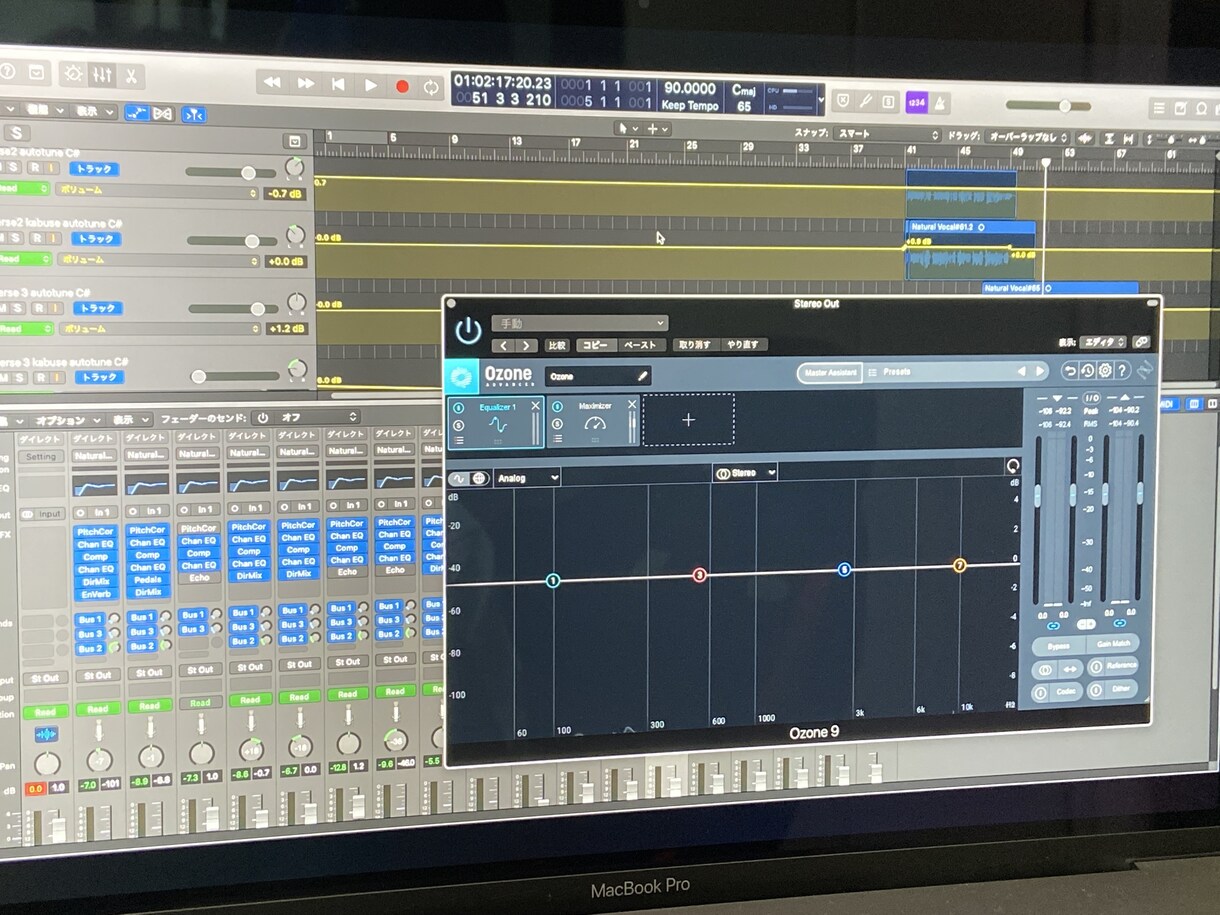Select the next Ozone preset arrow
The width and height of the screenshot is (1220, 915).
click(1039, 372)
